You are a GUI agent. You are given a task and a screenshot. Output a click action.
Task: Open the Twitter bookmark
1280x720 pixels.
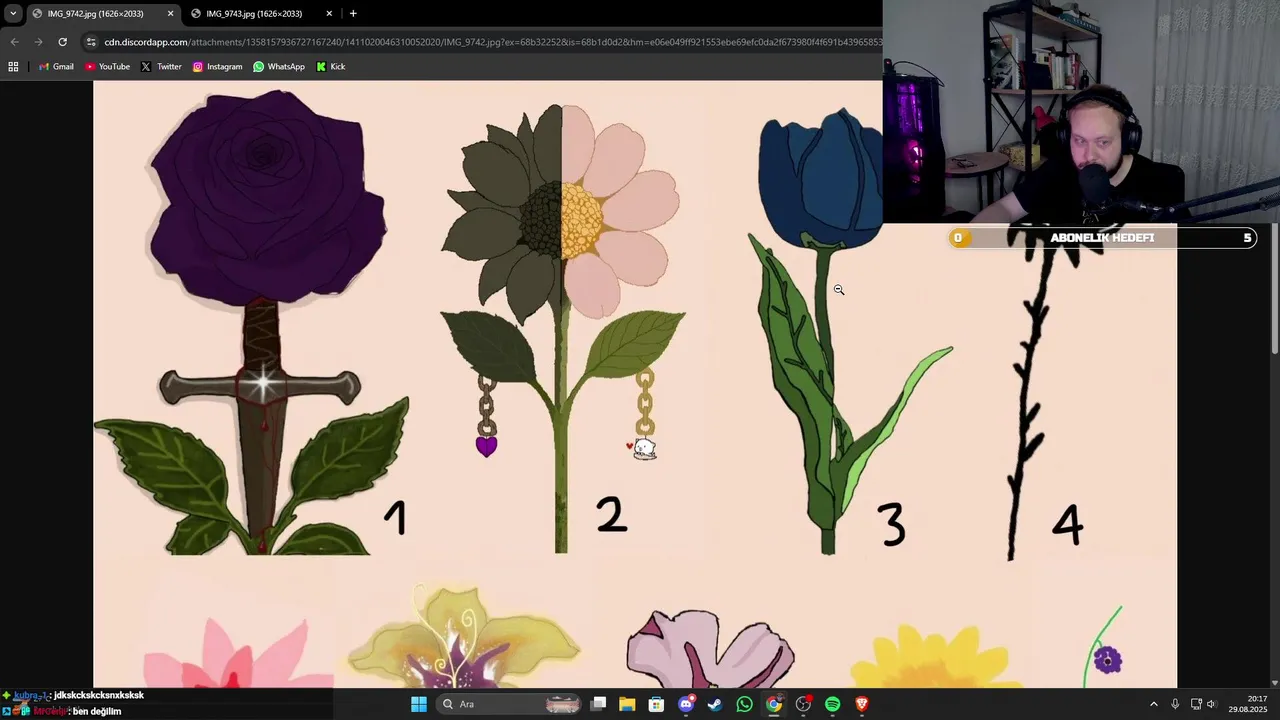coord(161,67)
